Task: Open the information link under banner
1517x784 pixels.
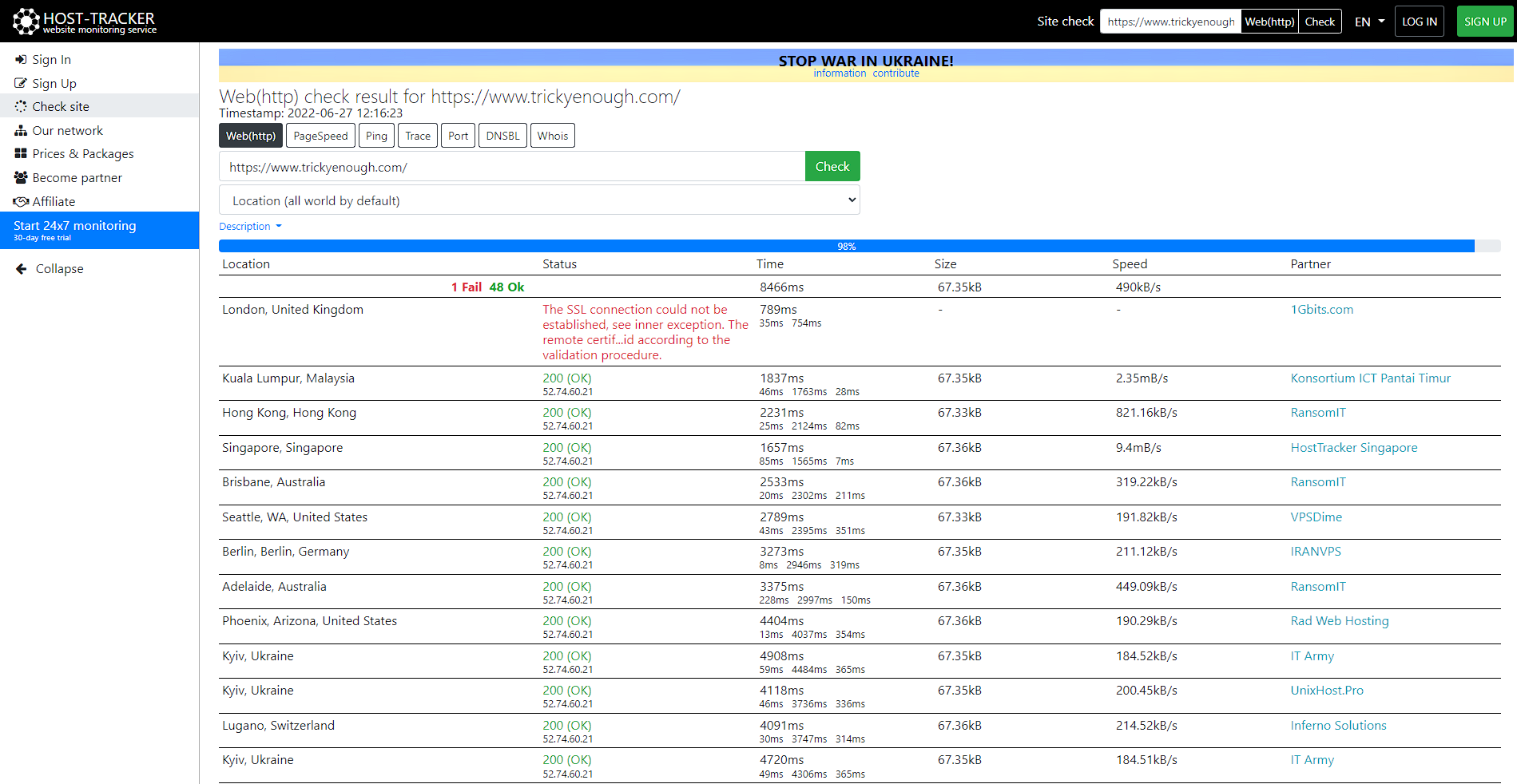Action: (x=840, y=73)
